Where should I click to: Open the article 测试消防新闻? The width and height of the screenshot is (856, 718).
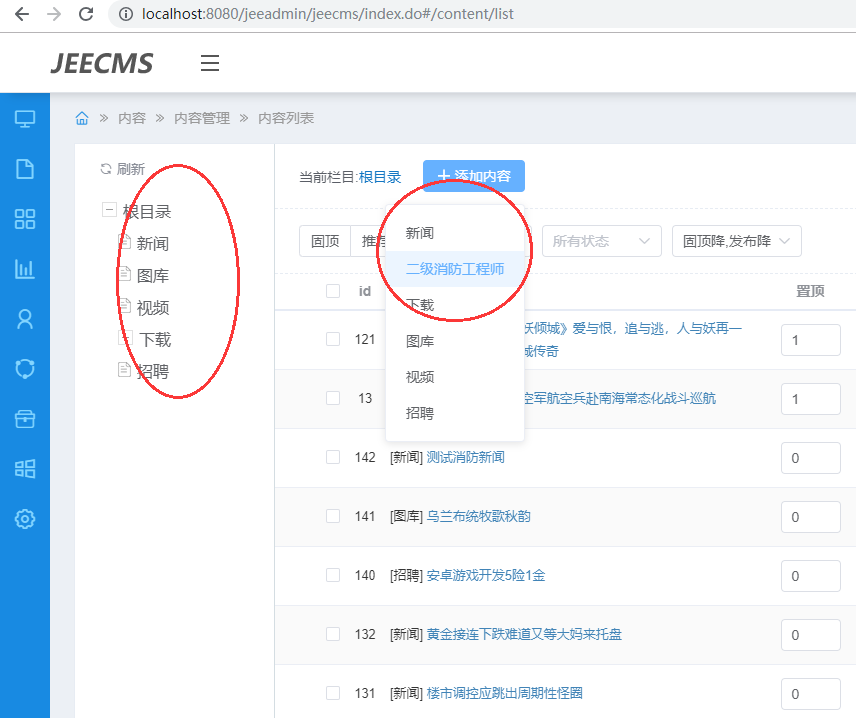pos(465,457)
